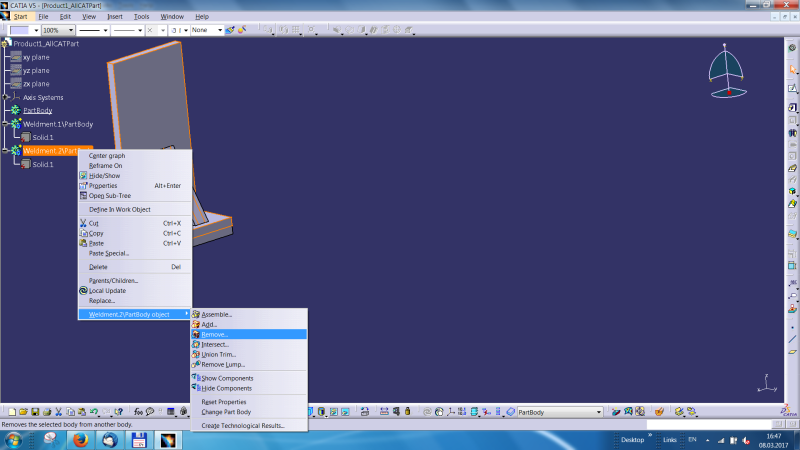This screenshot has width=800, height=450.
Task: Click the New document icon
Action: (12, 412)
